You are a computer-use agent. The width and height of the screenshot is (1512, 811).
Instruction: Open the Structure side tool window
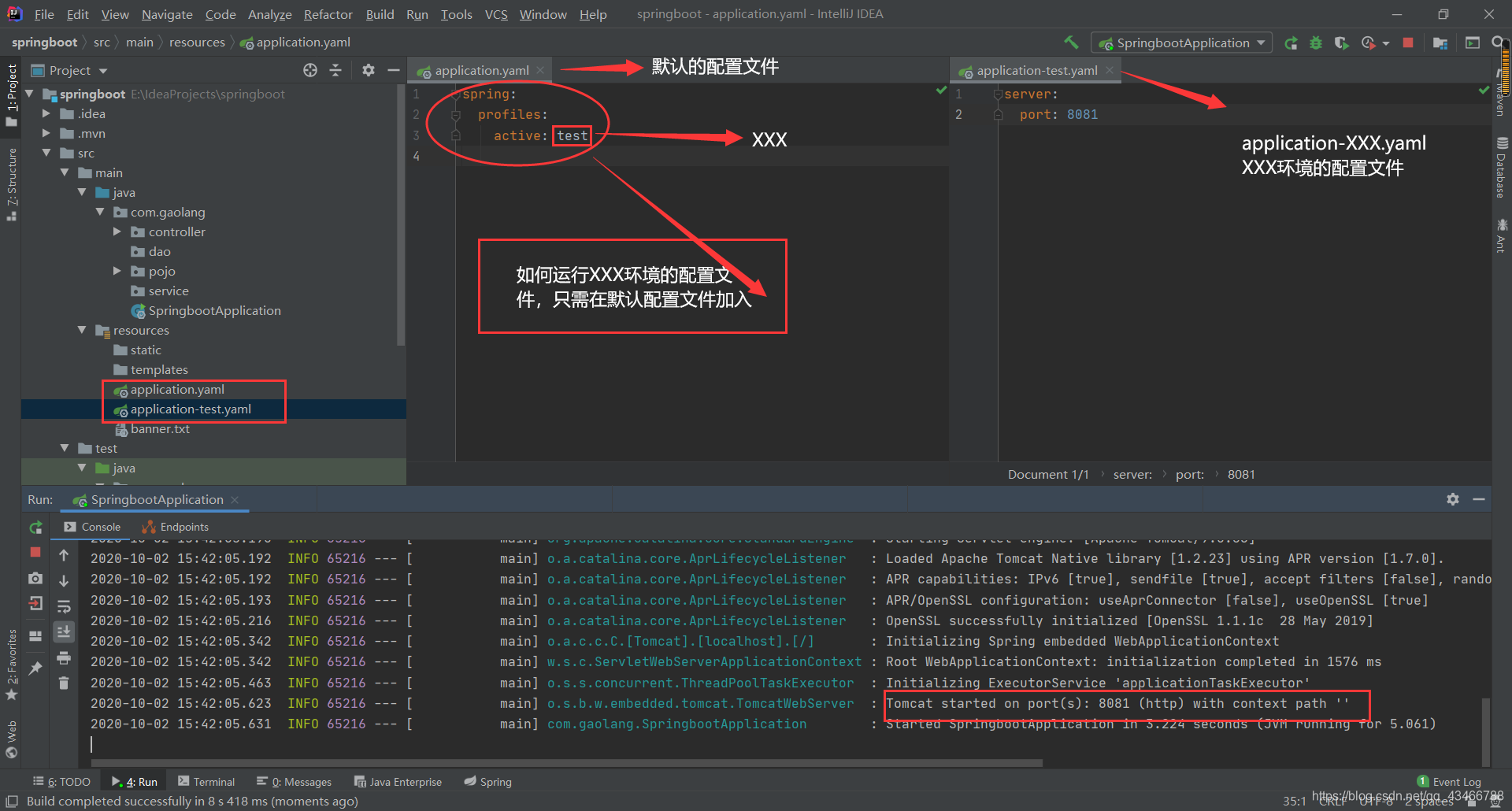[11, 184]
